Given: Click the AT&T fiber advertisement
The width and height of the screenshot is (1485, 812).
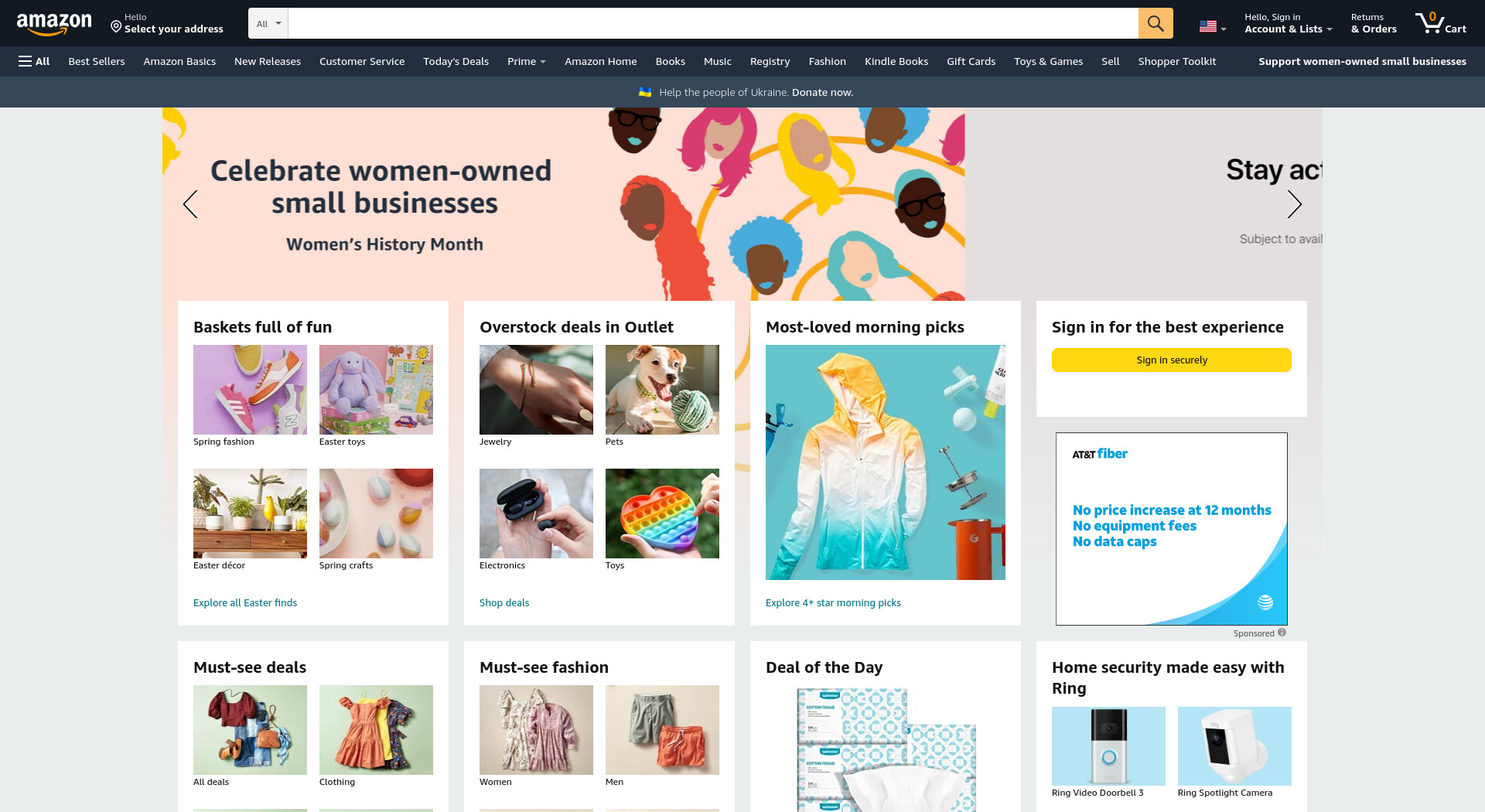Looking at the screenshot, I should (1172, 529).
